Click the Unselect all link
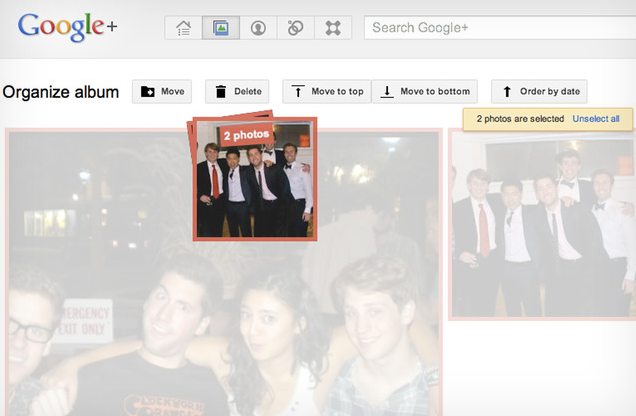The width and height of the screenshot is (636, 416). pyautogui.click(x=595, y=119)
